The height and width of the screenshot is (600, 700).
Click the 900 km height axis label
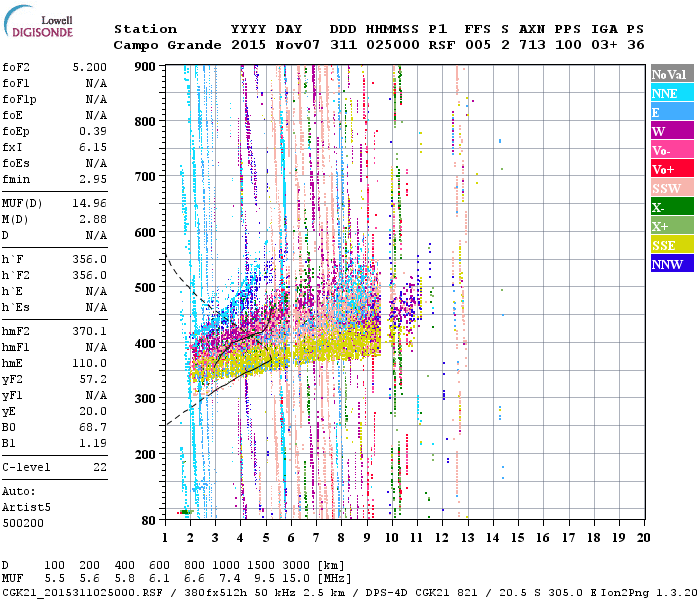click(x=145, y=67)
